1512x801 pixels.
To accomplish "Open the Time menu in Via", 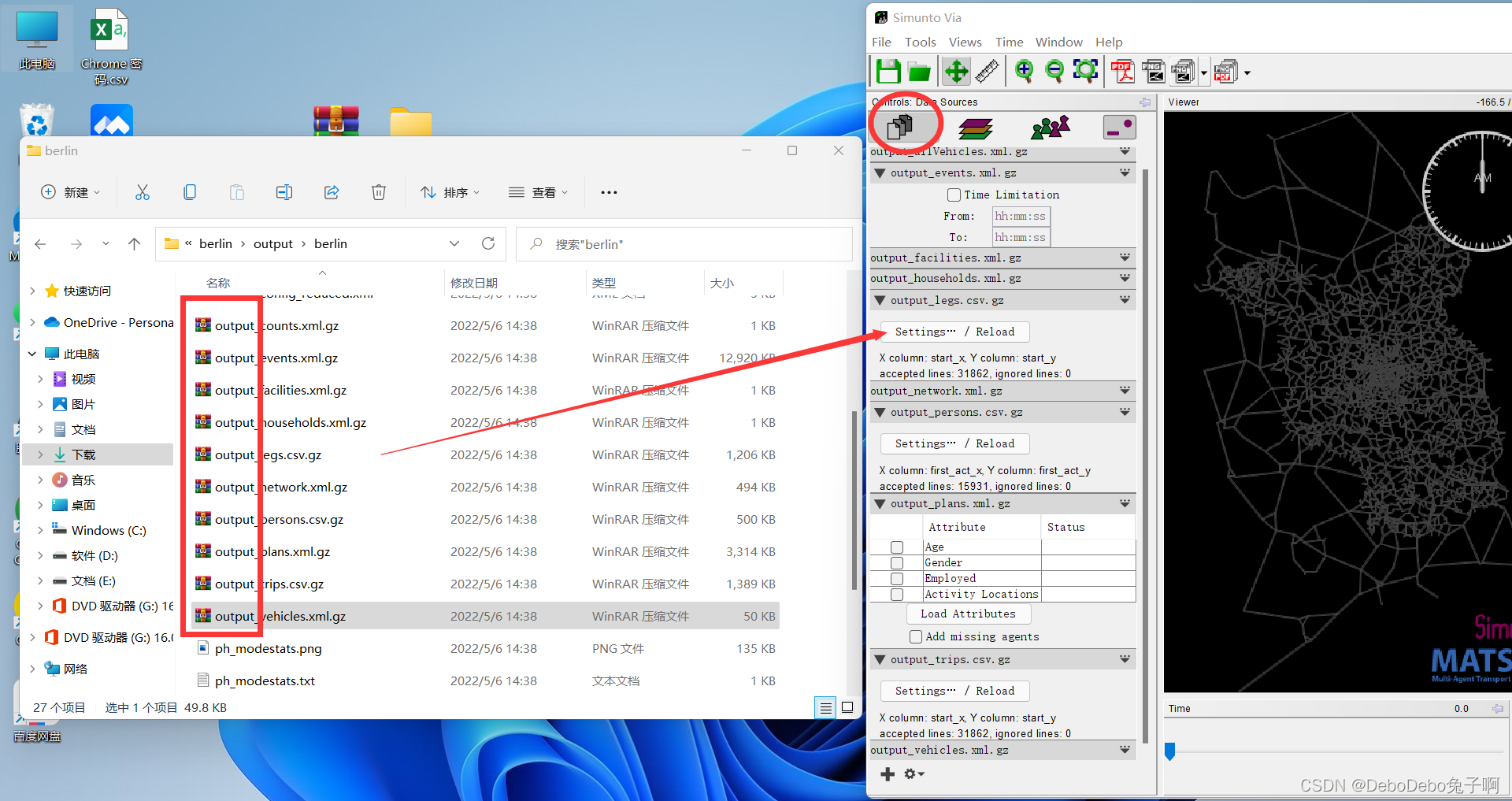I will pyautogui.click(x=1009, y=42).
